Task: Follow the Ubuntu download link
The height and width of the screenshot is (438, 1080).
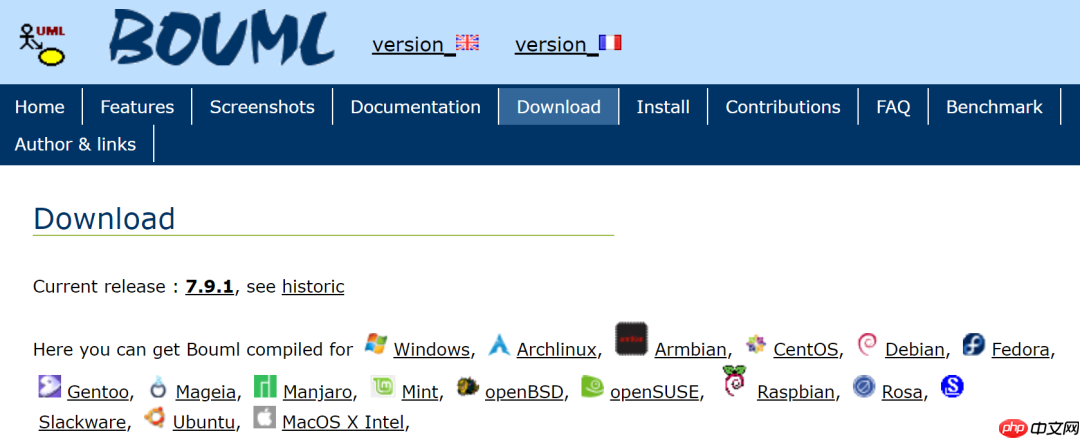Action: (x=205, y=421)
